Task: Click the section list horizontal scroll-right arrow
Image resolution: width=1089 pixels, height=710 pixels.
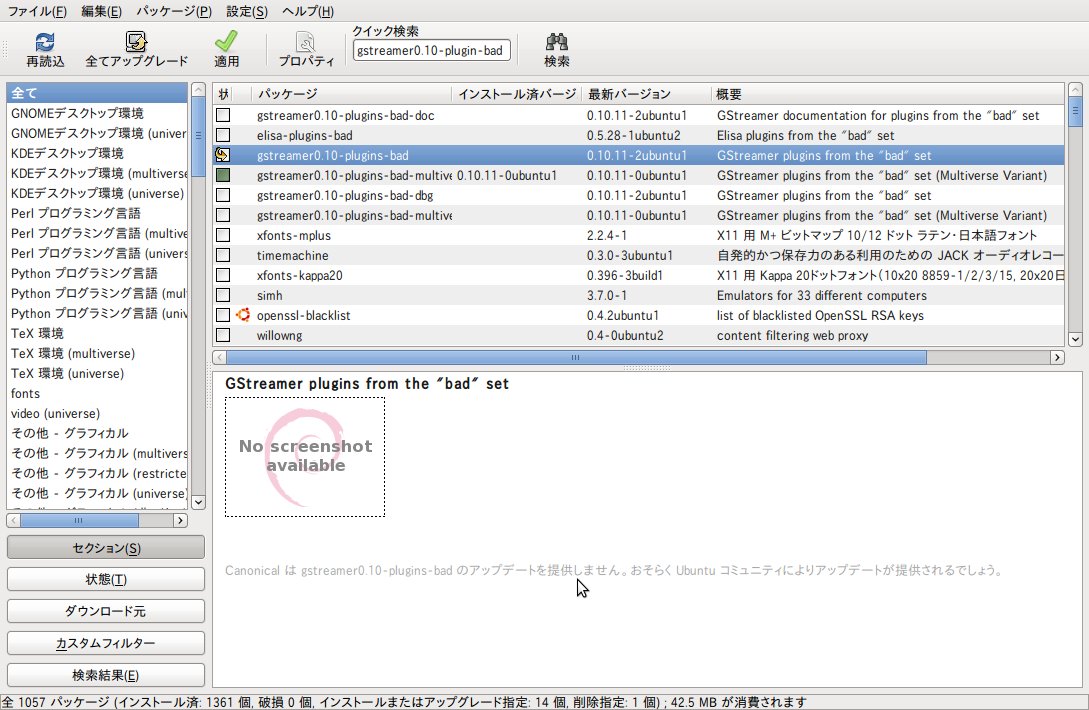Action: pos(181,520)
